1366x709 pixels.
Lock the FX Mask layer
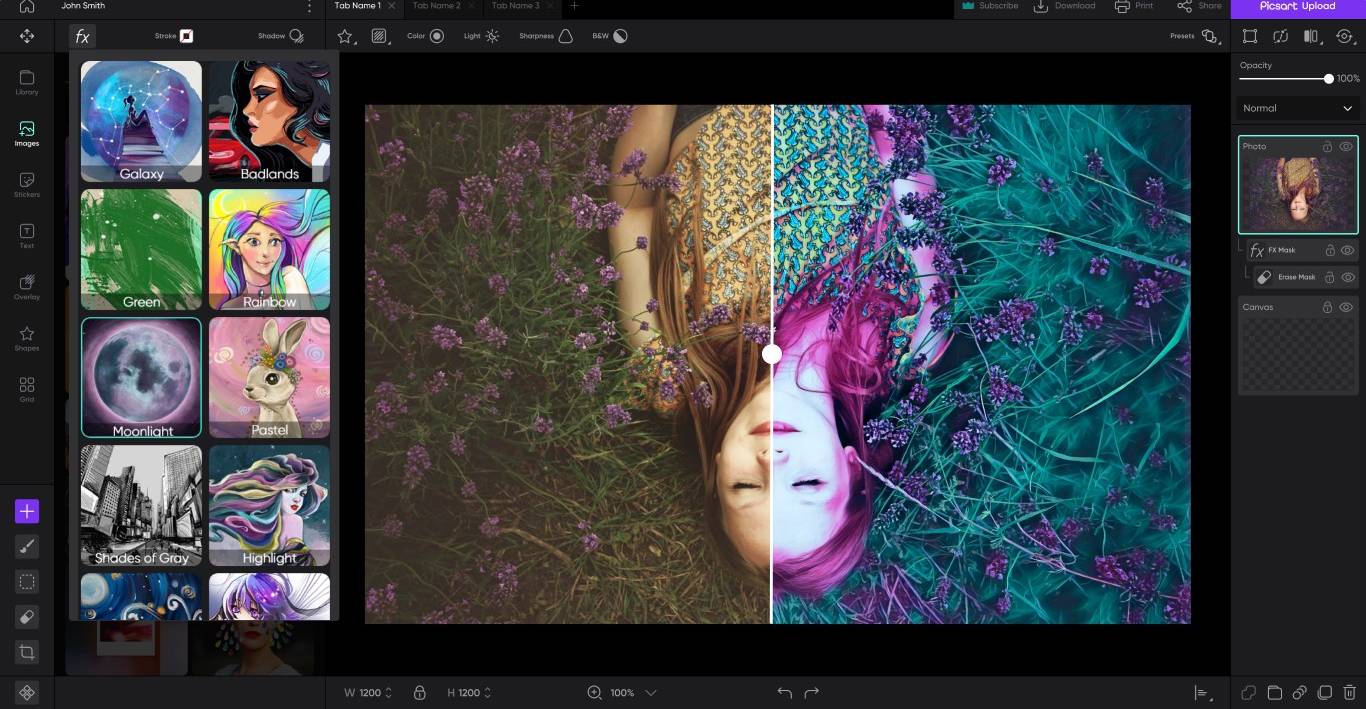pyautogui.click(x=1330, y=250)
